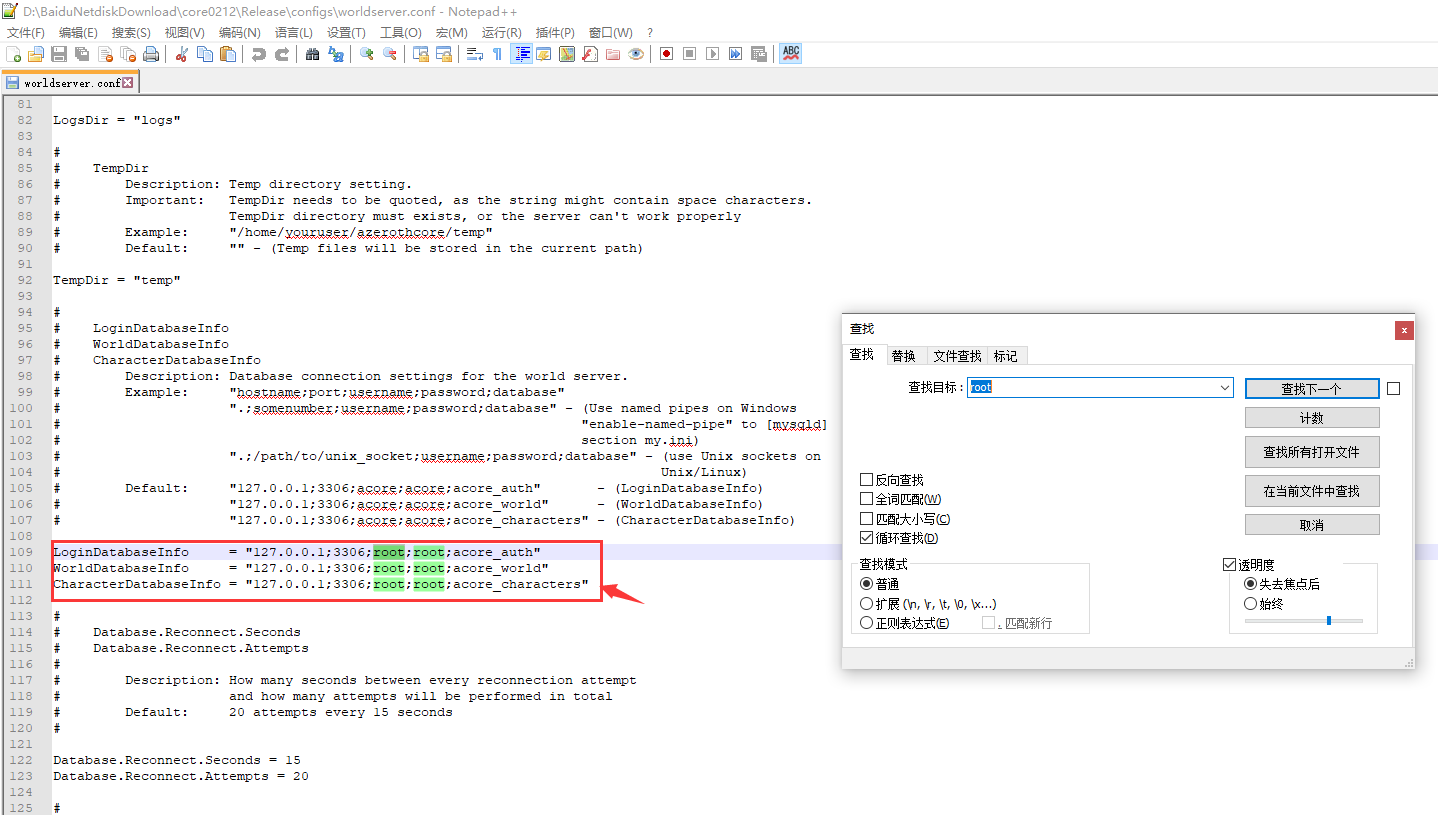Select the 普通 search mode radio
This screenshot has width=1438, height=815.
tap(867, 584)
